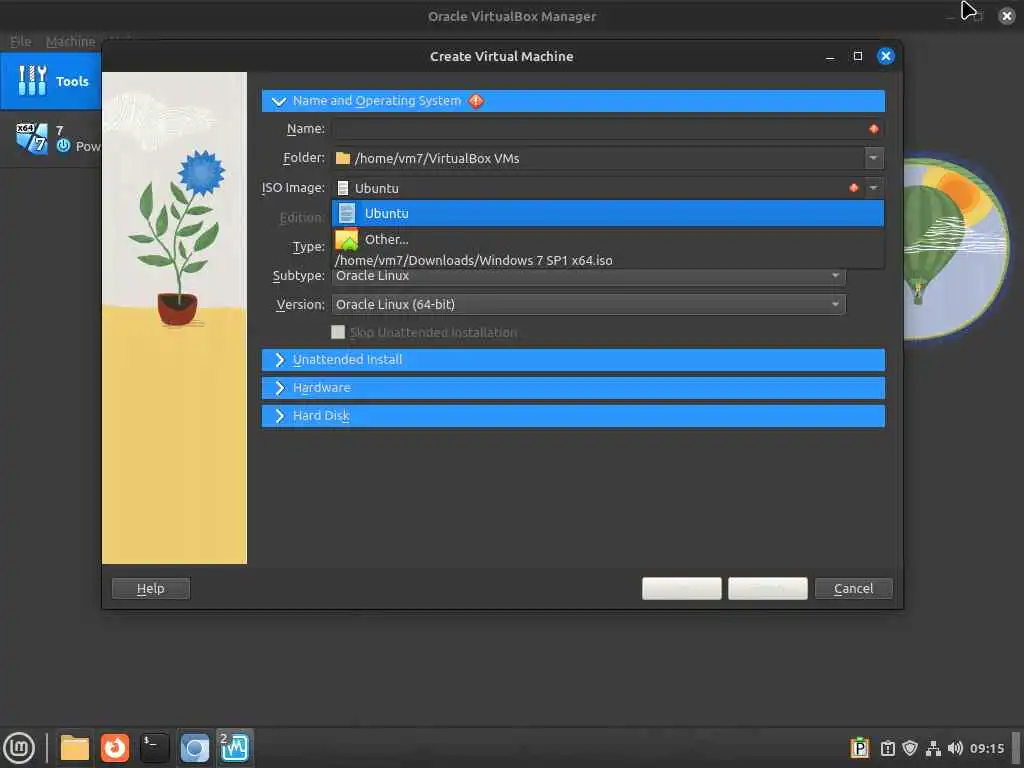Switch to VirtualBox taskbar entry
Image resolution: width=1024 pixels, height=768 pixels.
235,748
